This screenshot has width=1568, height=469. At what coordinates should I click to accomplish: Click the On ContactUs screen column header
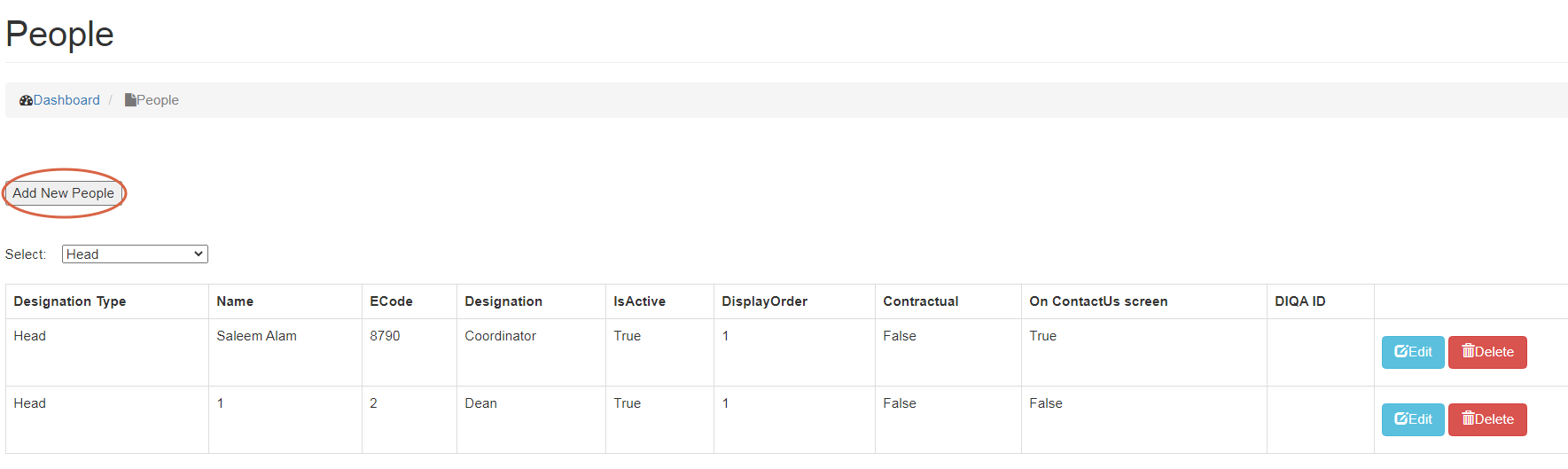coord(1098,301)
